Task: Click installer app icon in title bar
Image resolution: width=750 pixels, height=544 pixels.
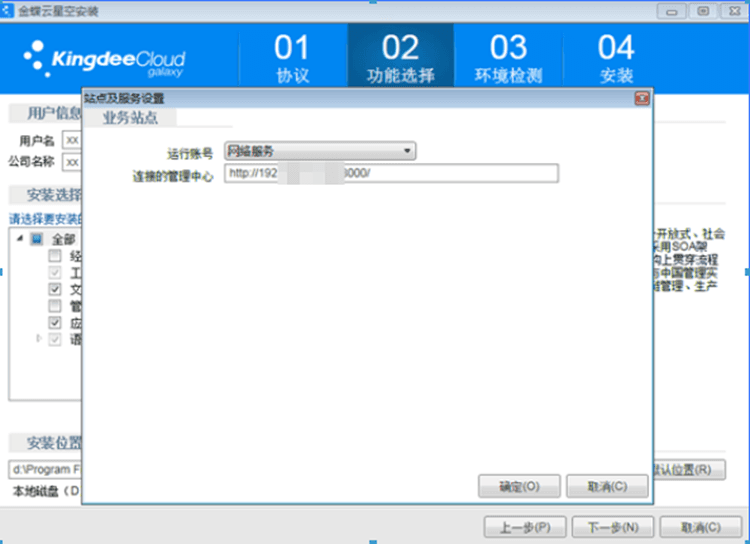Action: point(7,11)
